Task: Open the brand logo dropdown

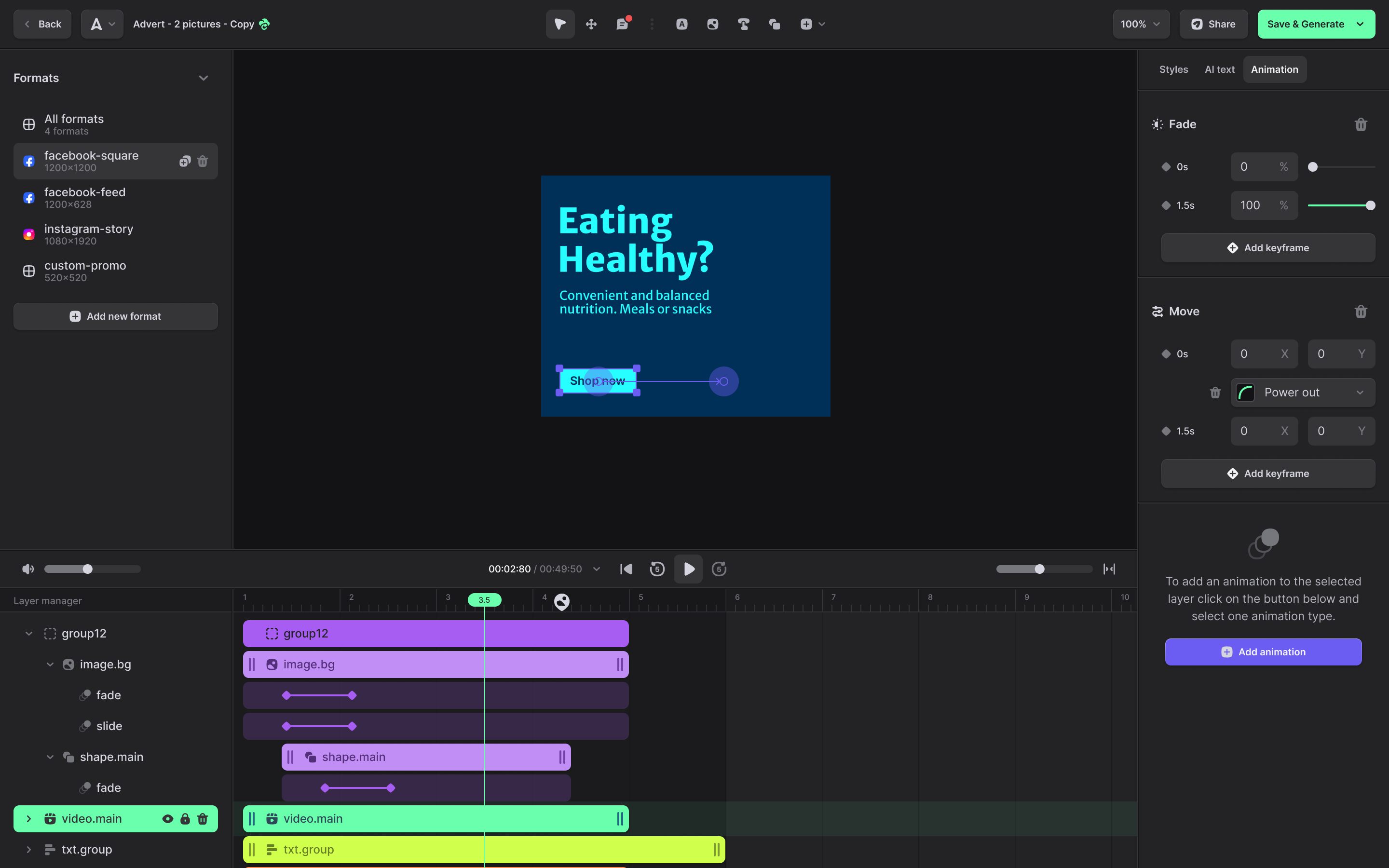Action: pos(102,24)
